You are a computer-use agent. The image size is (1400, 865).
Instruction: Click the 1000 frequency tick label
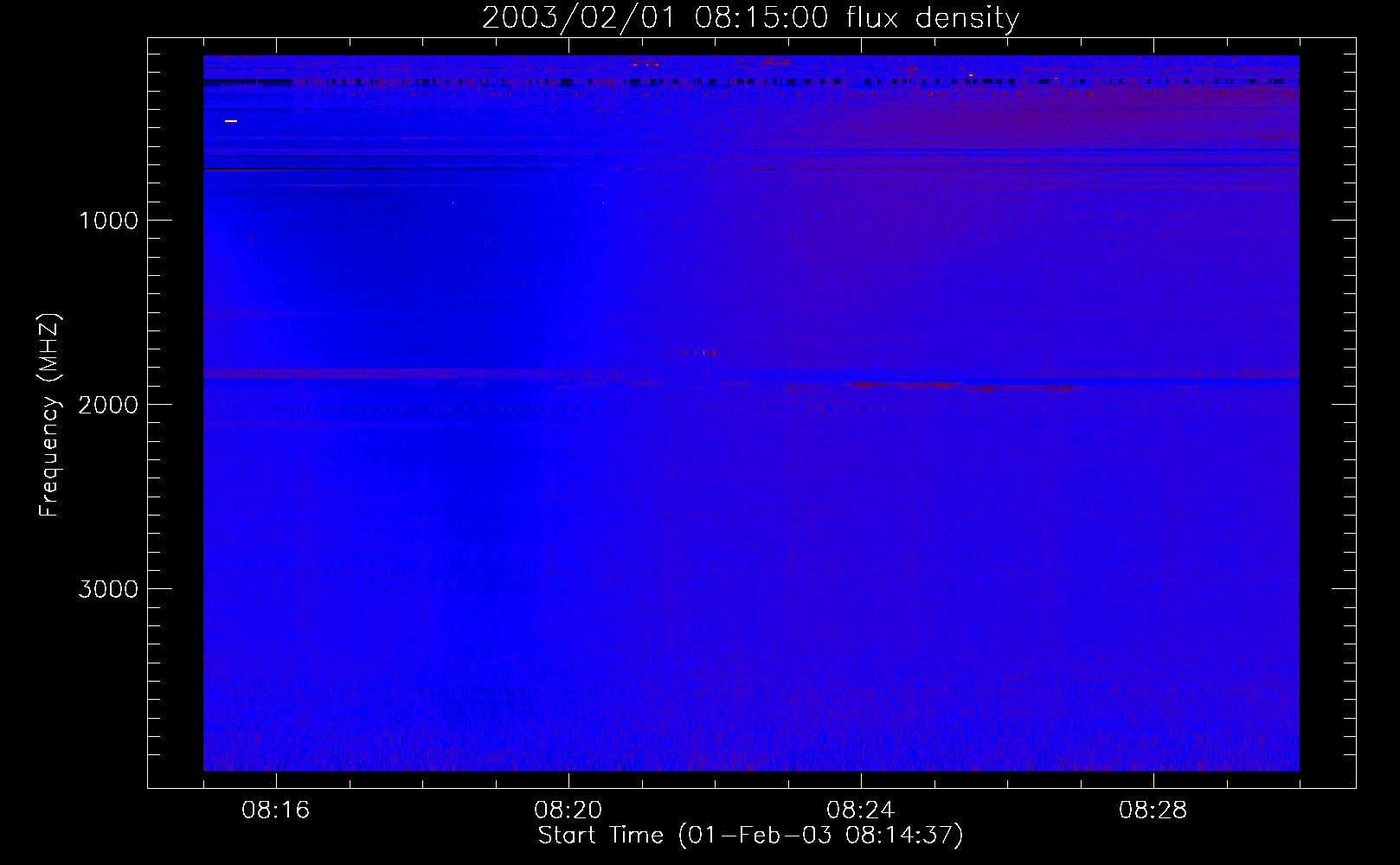pyautogui.click(x=108, y=221)
